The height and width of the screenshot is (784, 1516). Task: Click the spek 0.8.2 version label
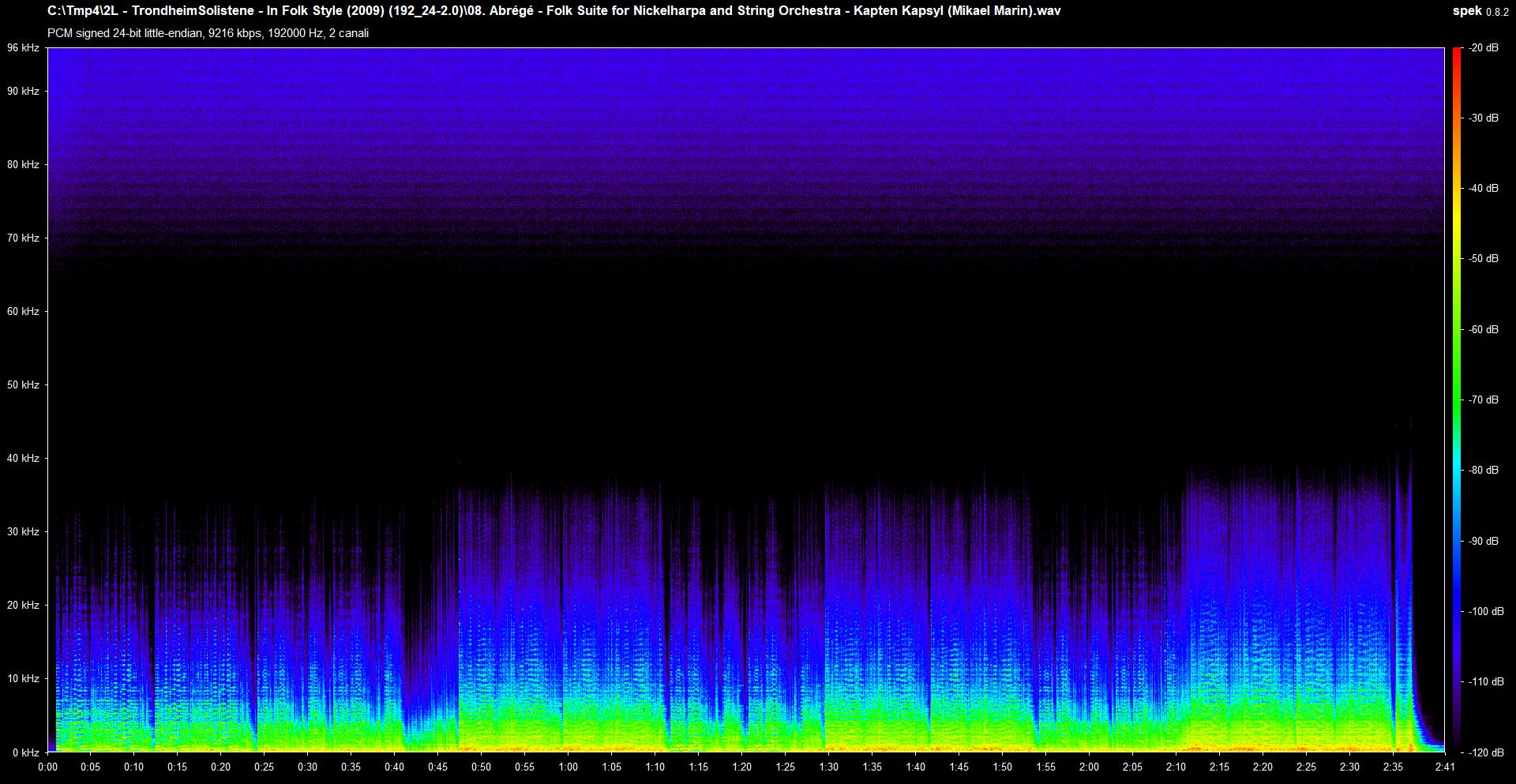pyautogui.click(x=1481, y=11)
